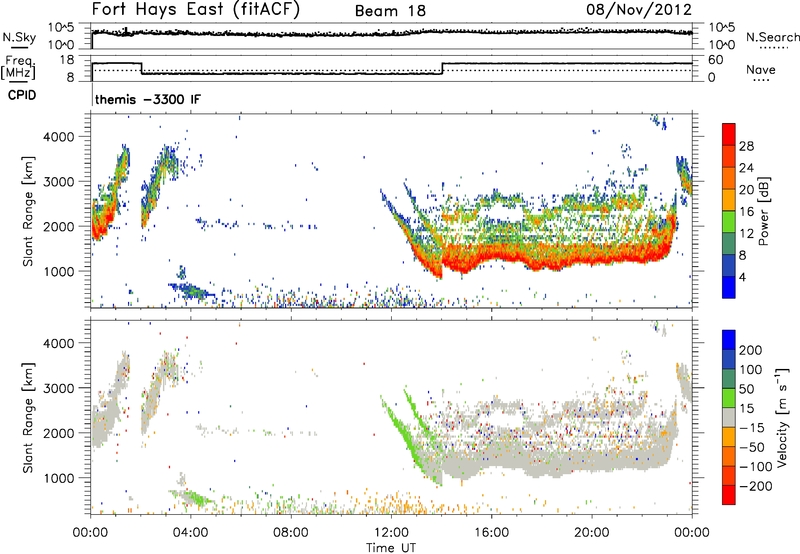Click the dotted sample line under N.Search
This screenshot has height=554, width=800.
(773, 48)
